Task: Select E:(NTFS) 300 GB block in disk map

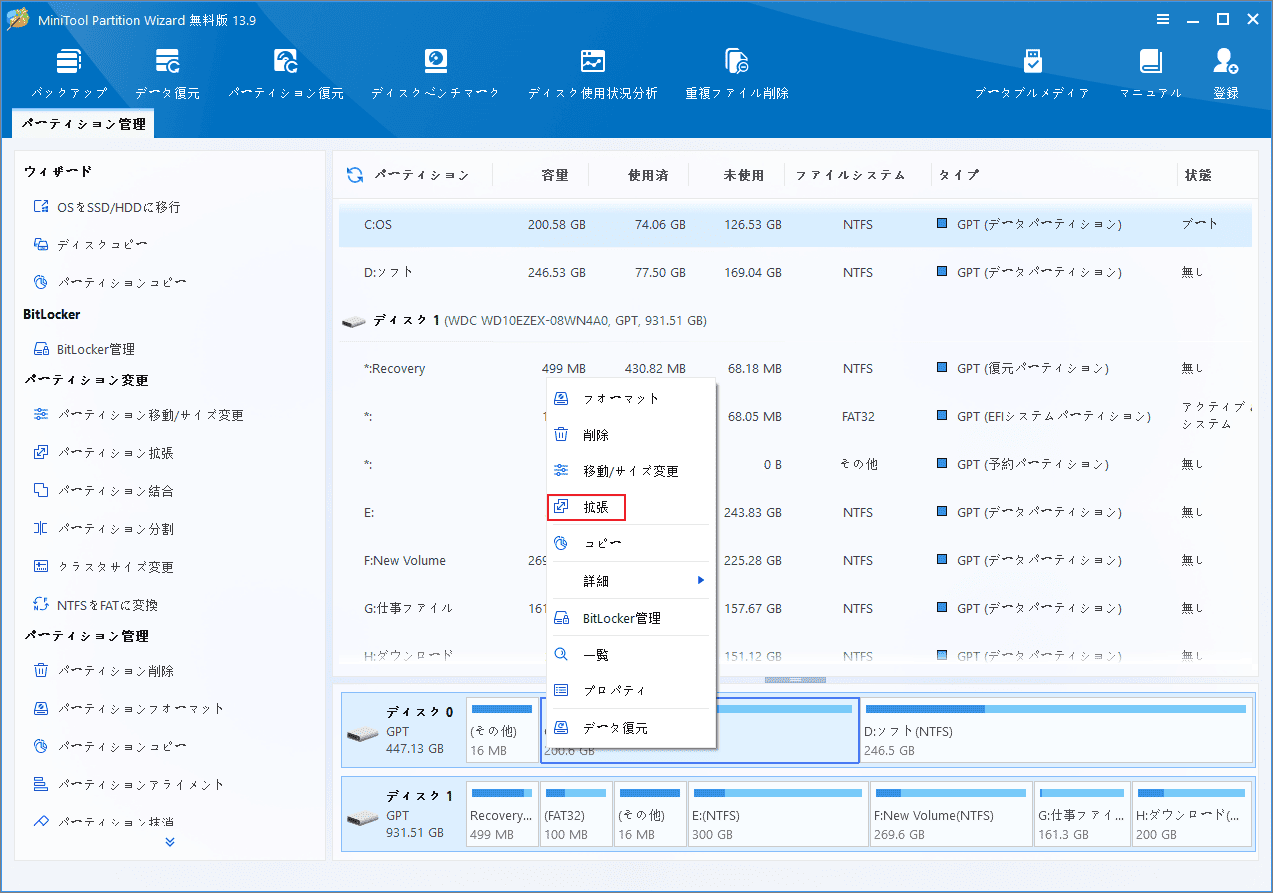Action: coord(777,814)
